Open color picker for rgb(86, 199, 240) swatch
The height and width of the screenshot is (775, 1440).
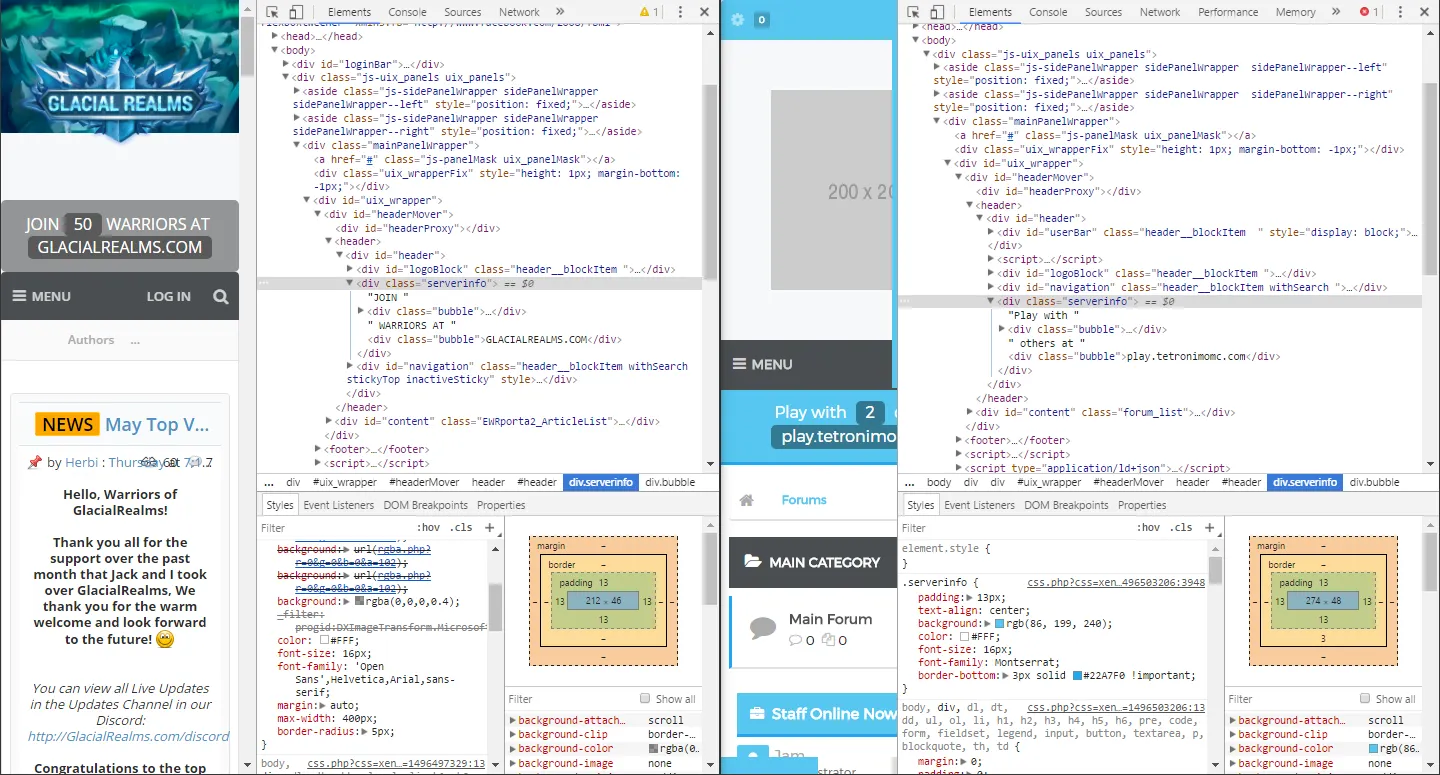click(x=999, y=623)
